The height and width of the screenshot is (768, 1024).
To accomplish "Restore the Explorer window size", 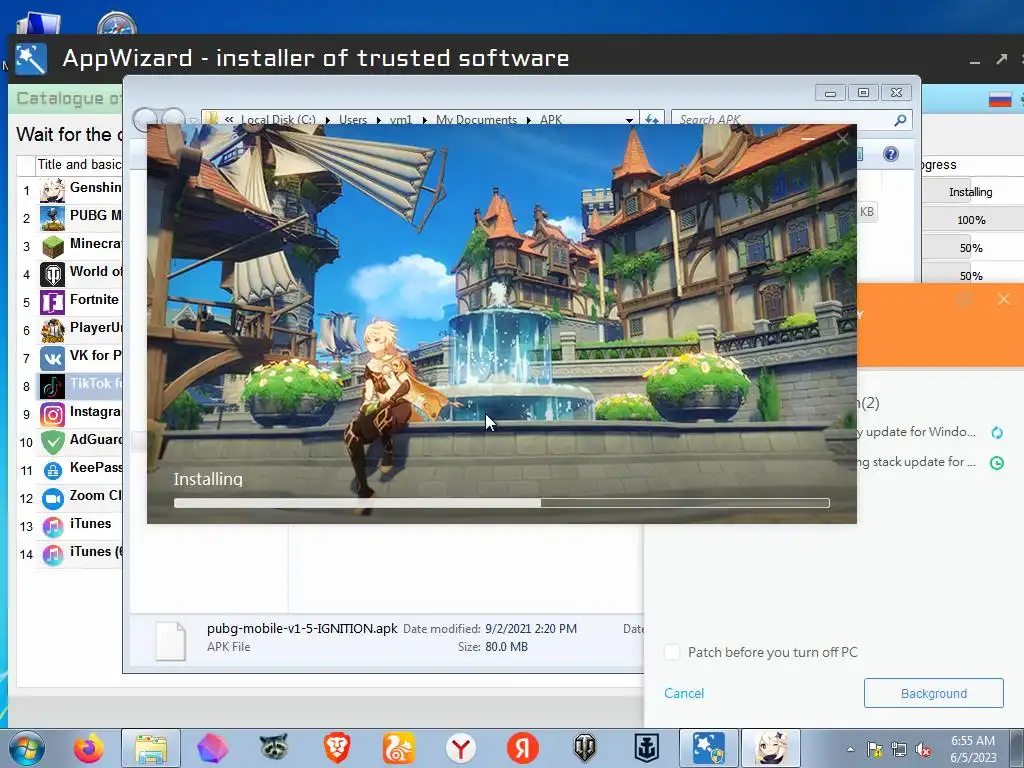I will click(x=863, y=93).
